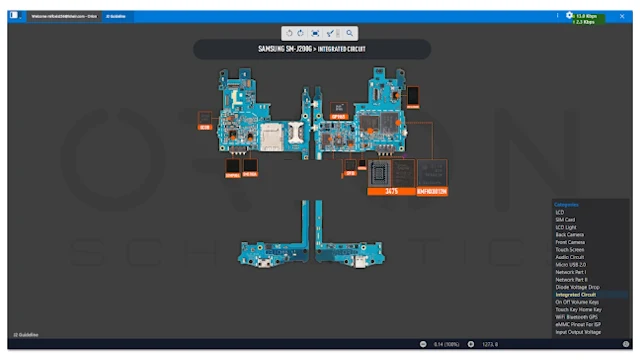Click the 3475 chip label
The width and height of the screenshot is (640, 360).
(x=391, y=191)
